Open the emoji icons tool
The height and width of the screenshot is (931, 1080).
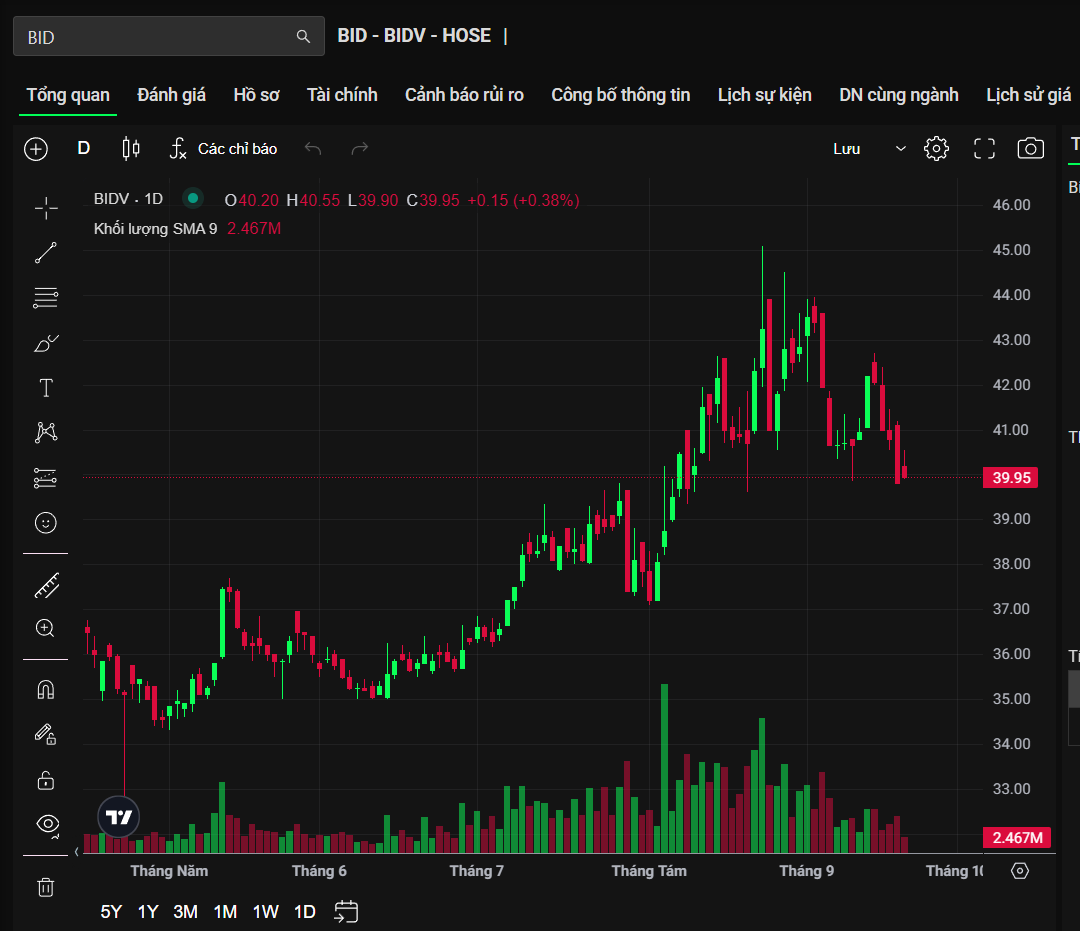[x=46, y=523]
